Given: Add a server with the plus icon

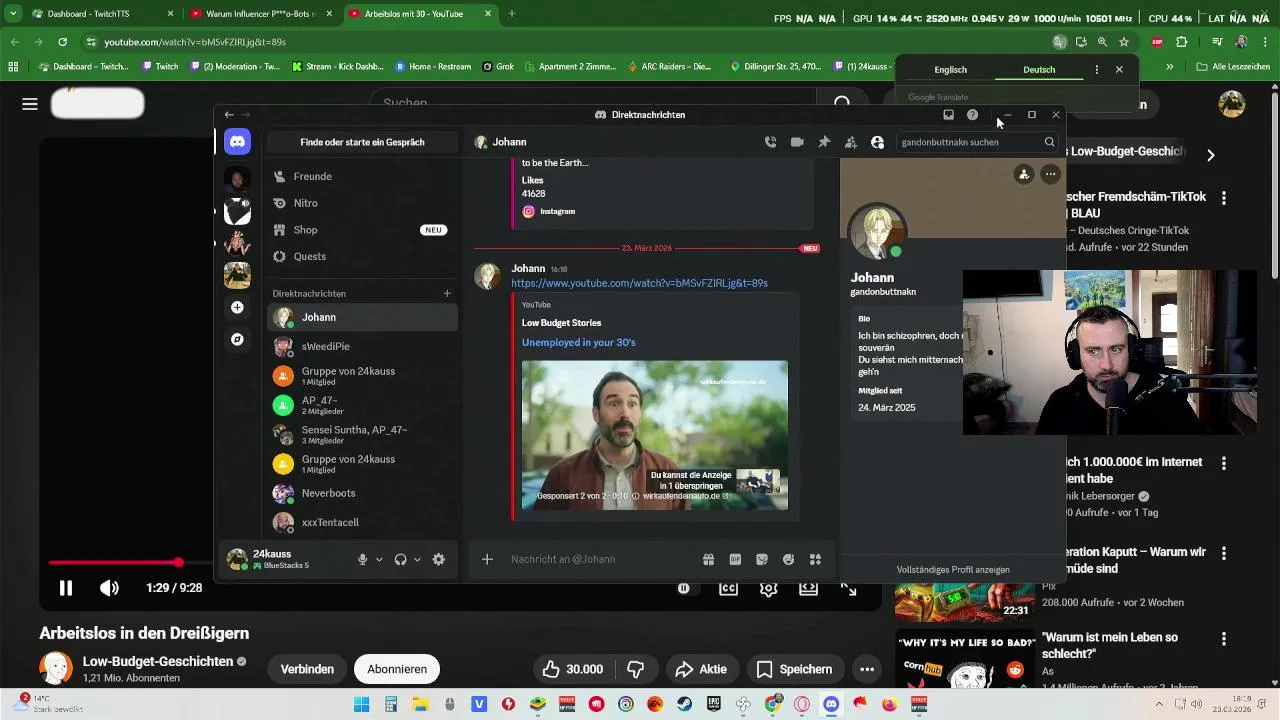Looking at the screenshot, I should click(x=237, y=307).
